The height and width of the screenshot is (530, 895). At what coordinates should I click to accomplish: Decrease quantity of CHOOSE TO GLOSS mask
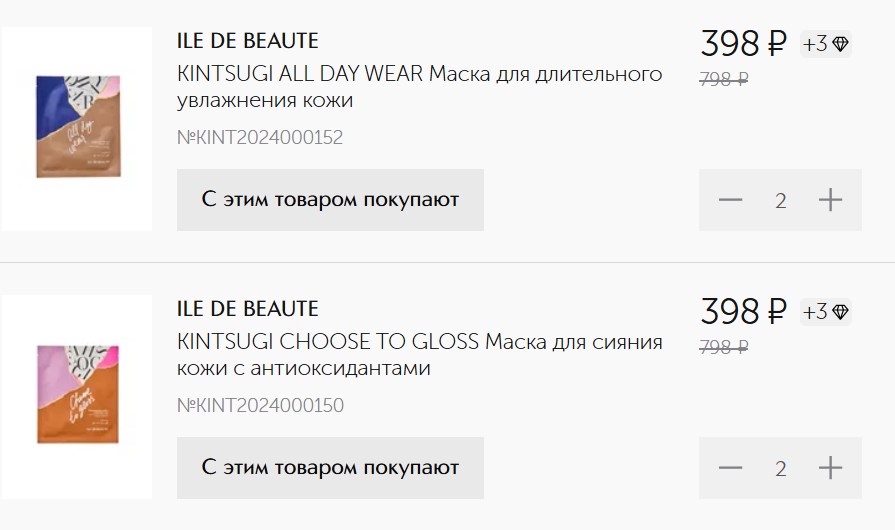(x=730, y=468)
